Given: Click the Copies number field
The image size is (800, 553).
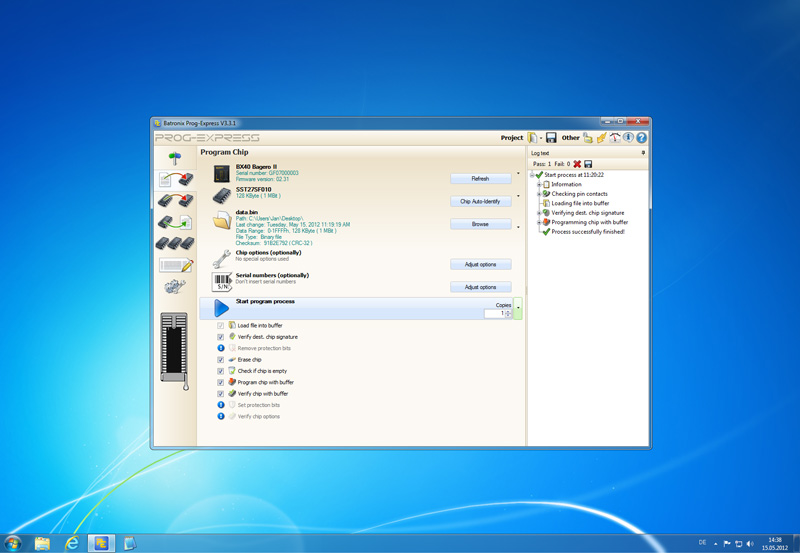Looking at the screenshot, I should 494,314.
